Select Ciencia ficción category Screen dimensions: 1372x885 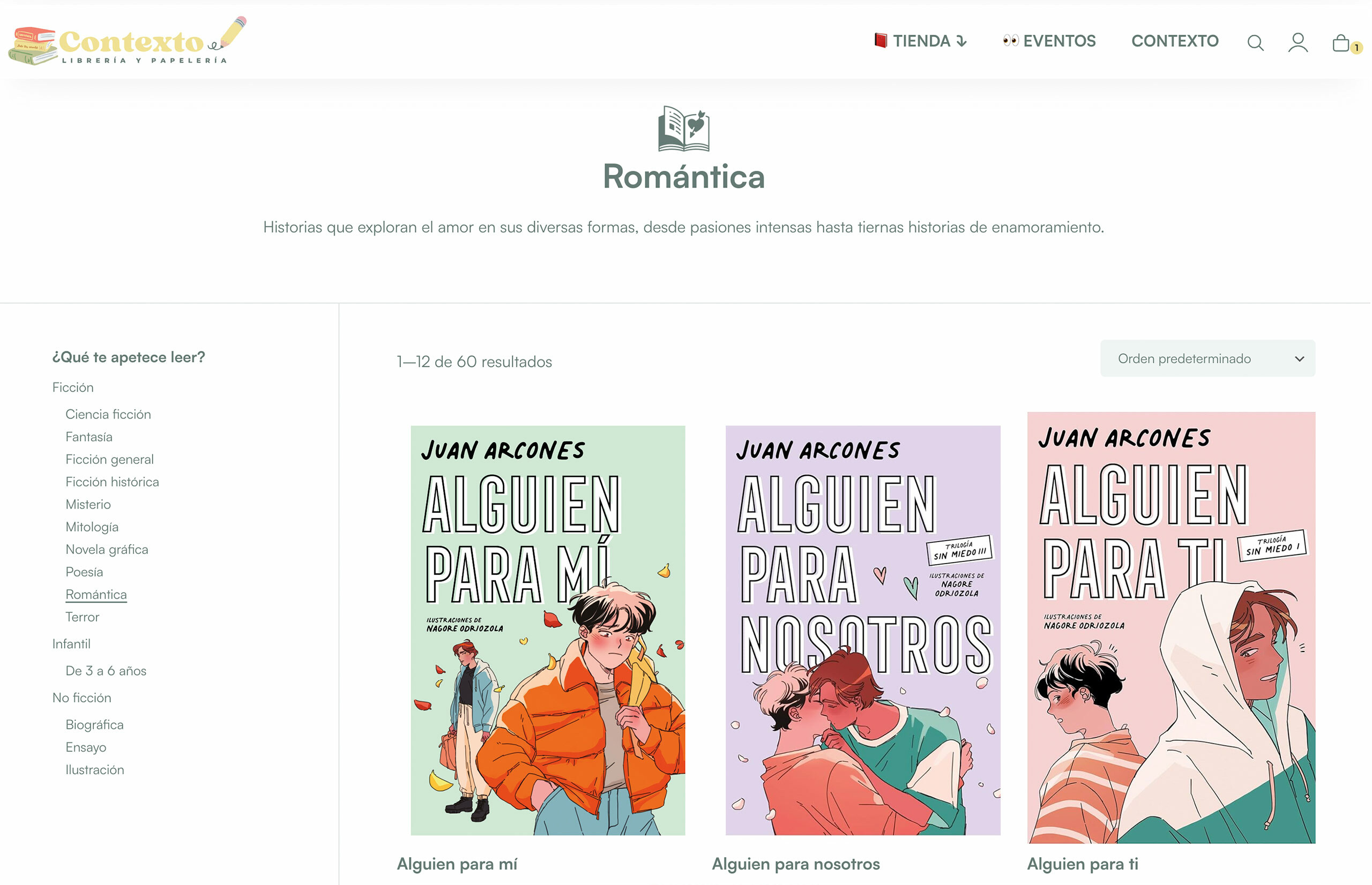pyautogui.click(x=108, y=415)
